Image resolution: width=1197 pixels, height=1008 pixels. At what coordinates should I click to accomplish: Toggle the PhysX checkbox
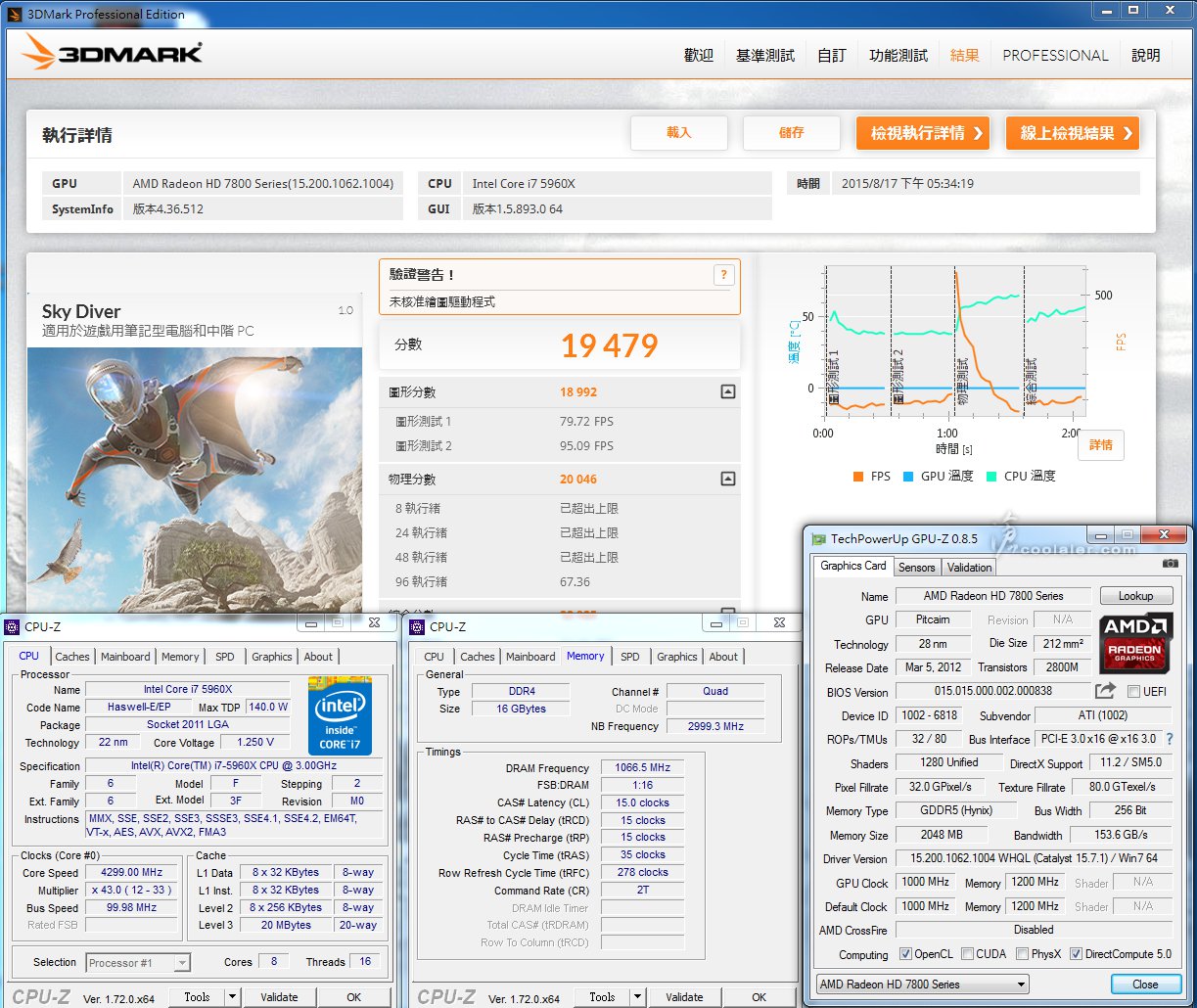[x=1022, y=954]
